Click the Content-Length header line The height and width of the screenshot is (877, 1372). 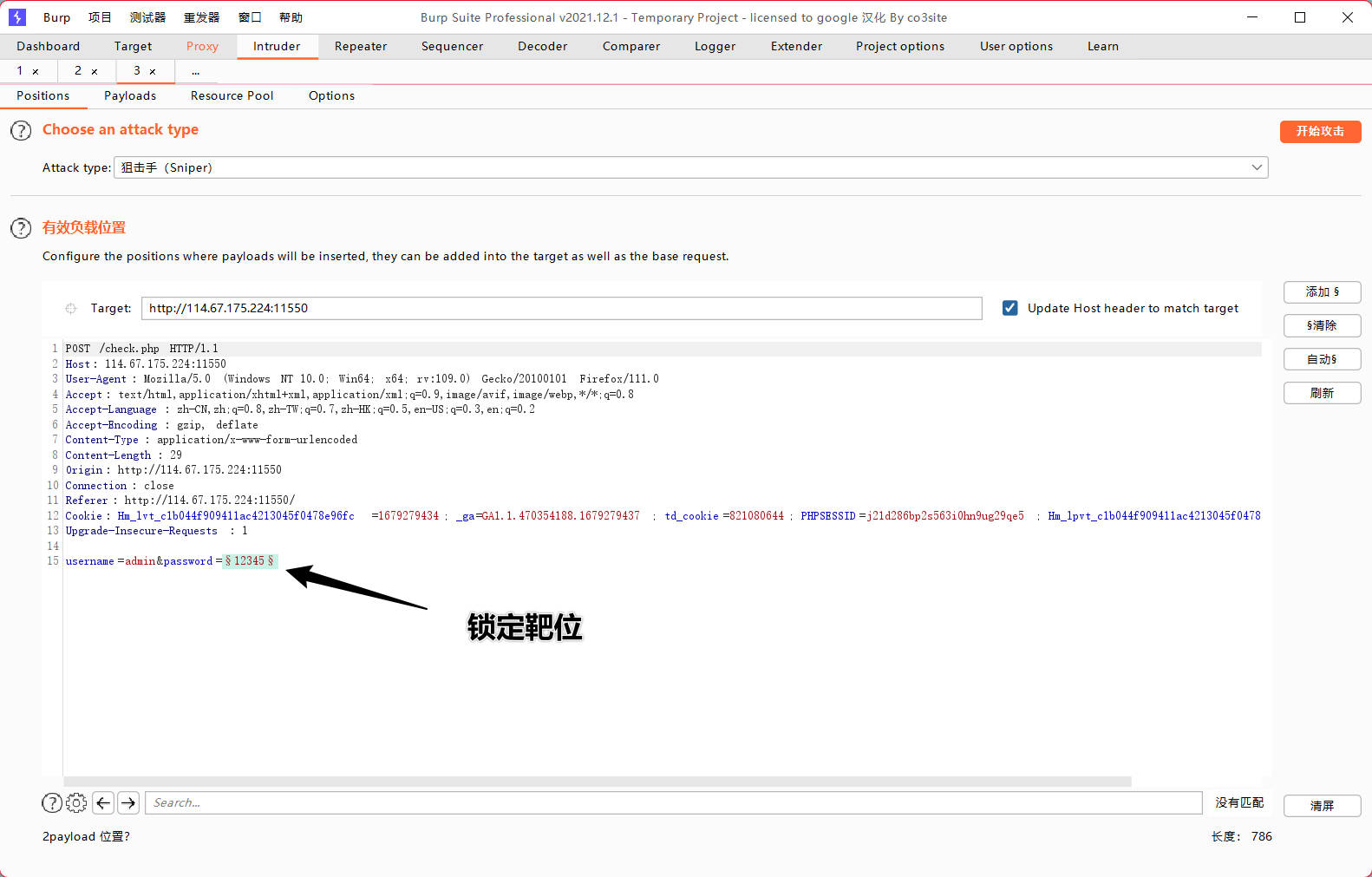coord(124,455)
